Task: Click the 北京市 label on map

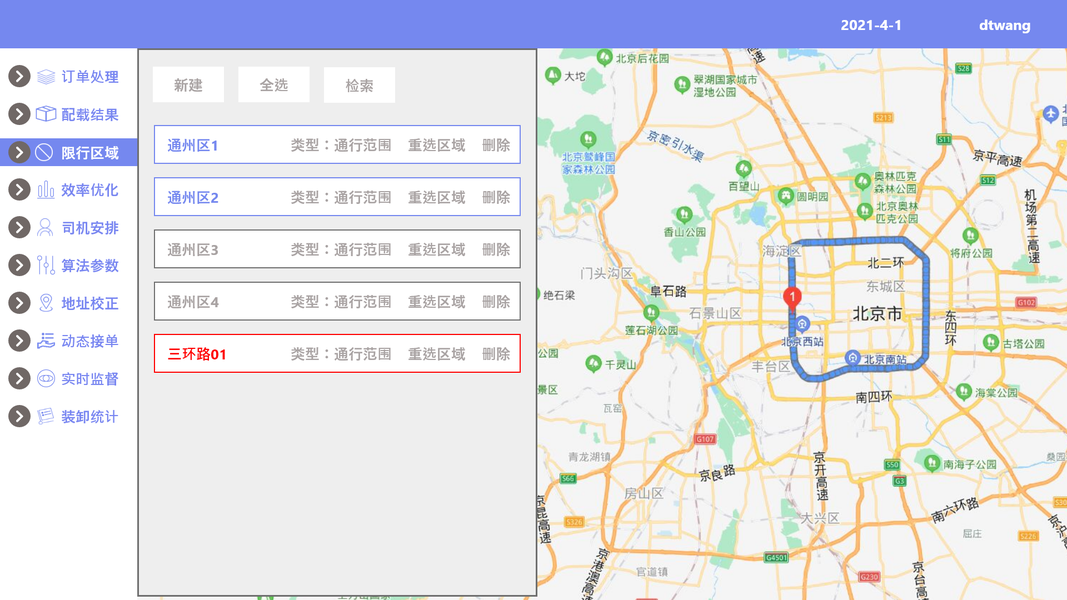Action: [x=877, y=314]
